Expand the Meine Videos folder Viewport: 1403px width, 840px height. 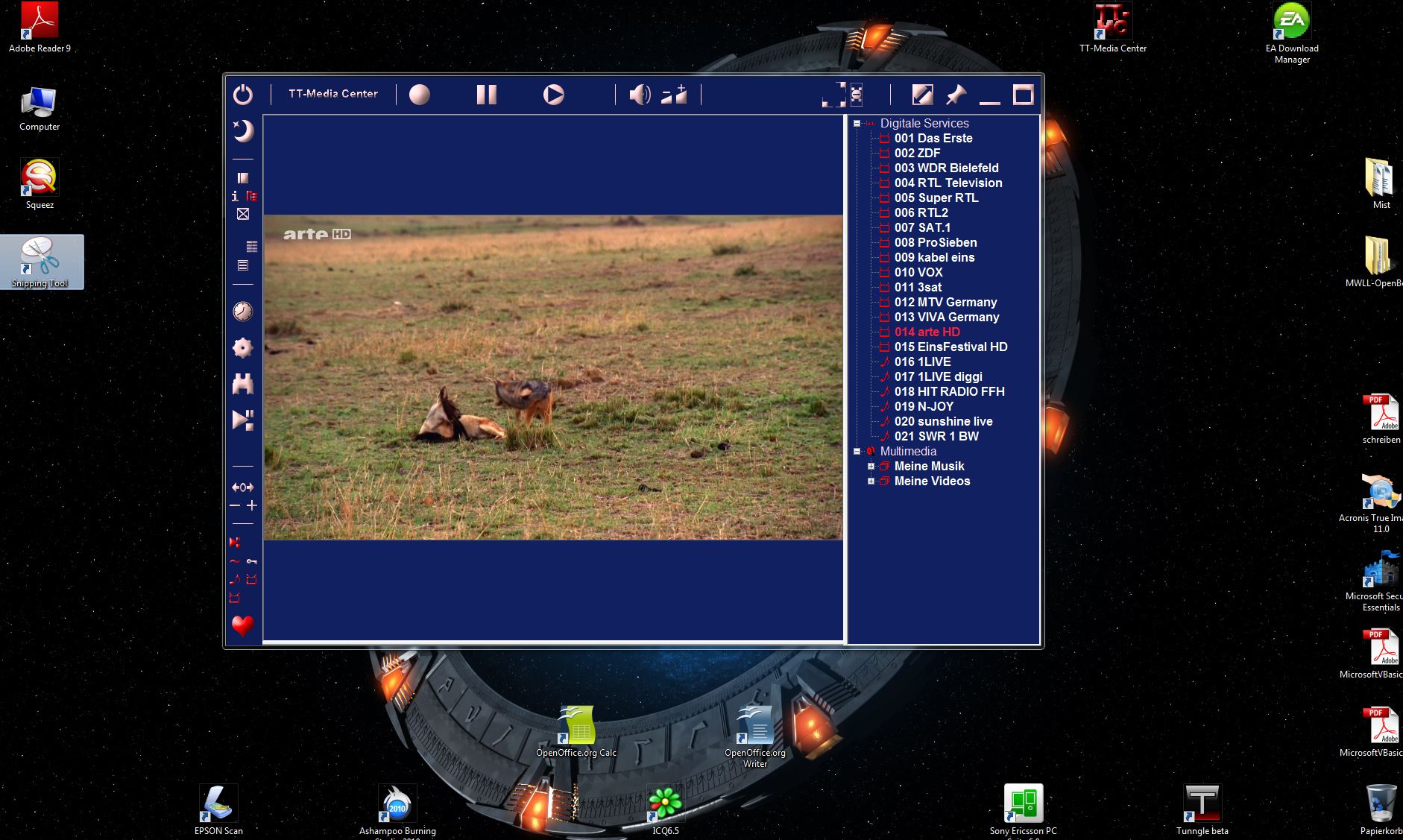pyautogui.click(x=871, y=481)
